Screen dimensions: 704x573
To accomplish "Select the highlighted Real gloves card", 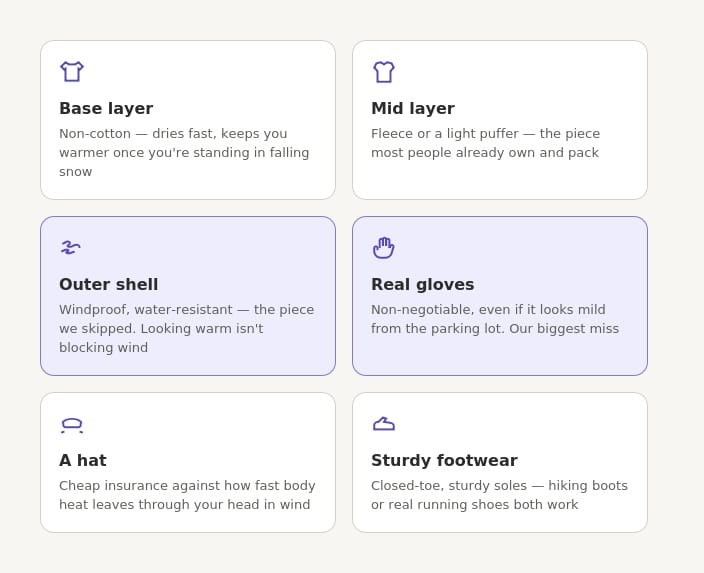I will pyautogui.click(x=500, y=296).
